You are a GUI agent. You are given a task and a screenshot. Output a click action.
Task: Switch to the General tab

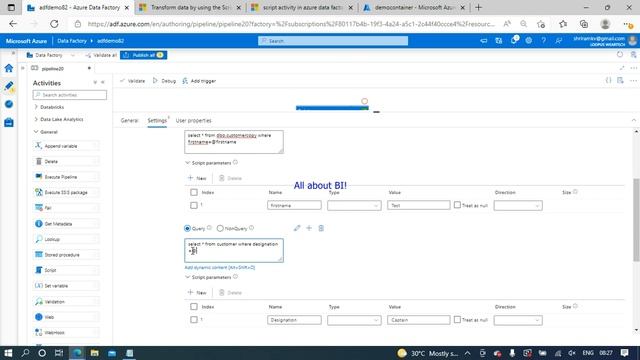point(129,120)
